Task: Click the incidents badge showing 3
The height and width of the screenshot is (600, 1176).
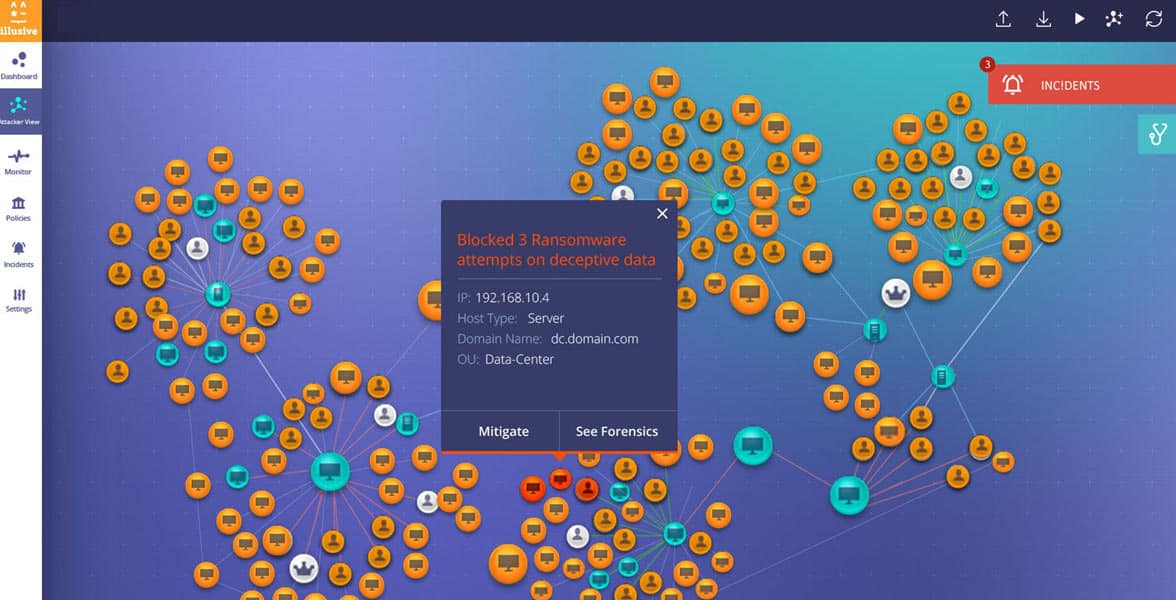Action: pyautogui.click(x=988, y=64)
